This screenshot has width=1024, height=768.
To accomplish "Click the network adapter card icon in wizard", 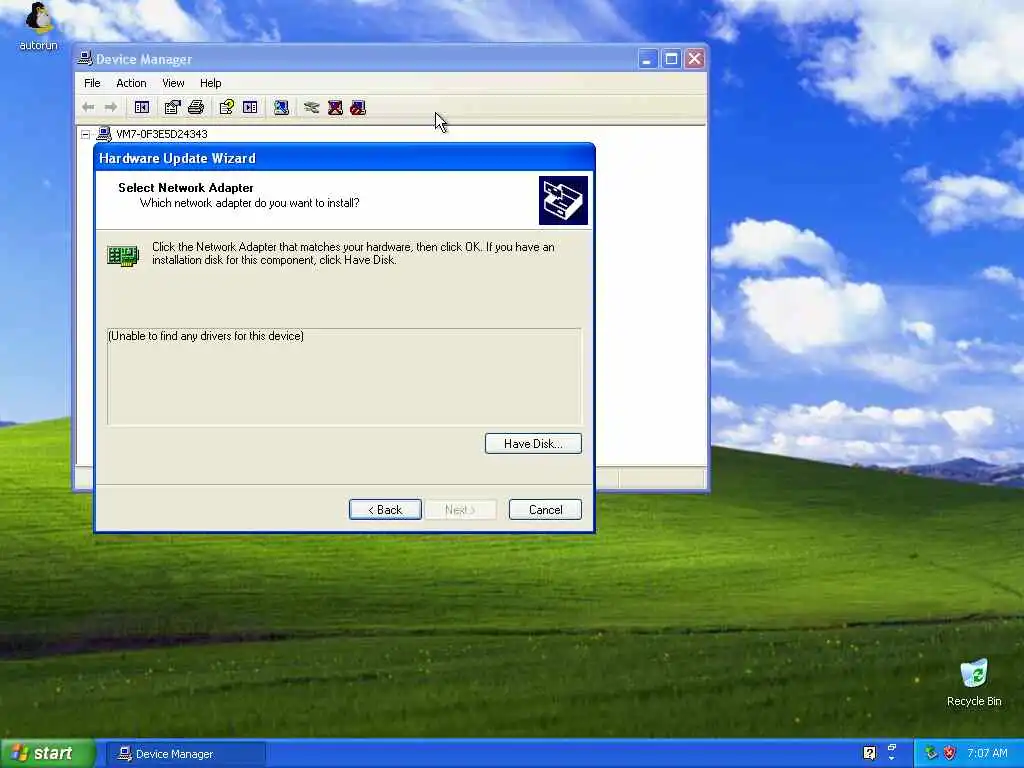I will click(x=123, y=255).
